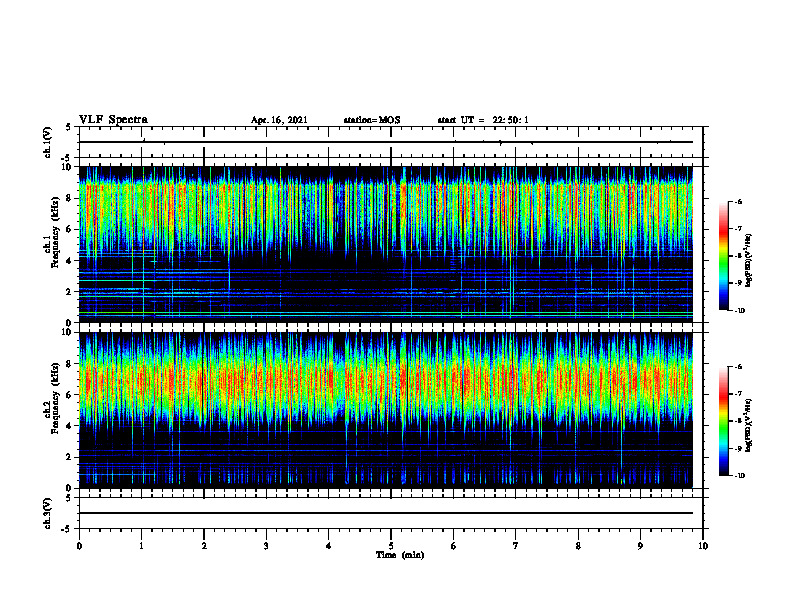Screen dimensions: 792x612
Task: Click time tick label "7" on bottom axis
Action: 516,546
